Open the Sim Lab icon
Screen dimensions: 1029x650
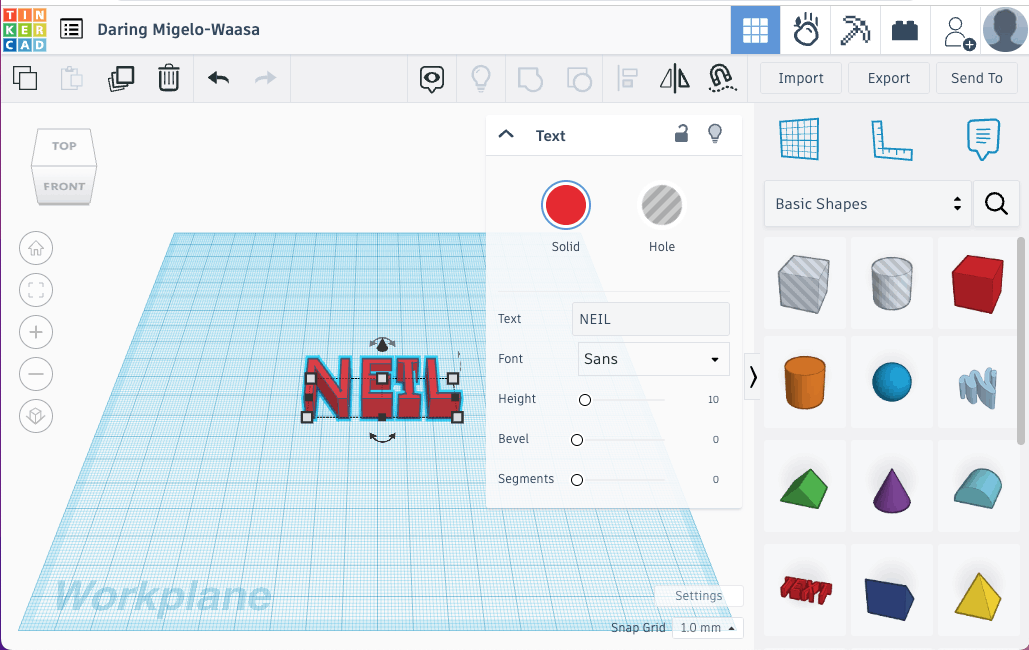pyautogui.click(x=805, y=30)
